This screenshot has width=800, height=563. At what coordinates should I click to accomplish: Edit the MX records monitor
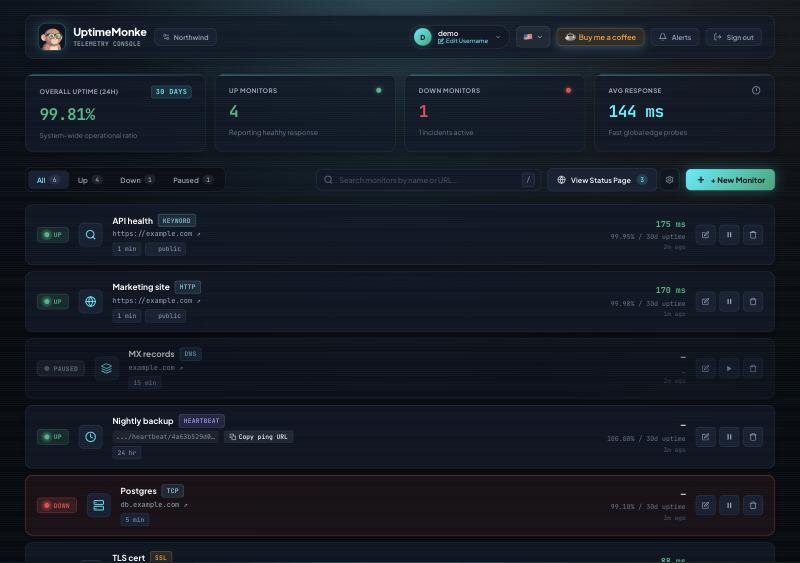point(705,369)
